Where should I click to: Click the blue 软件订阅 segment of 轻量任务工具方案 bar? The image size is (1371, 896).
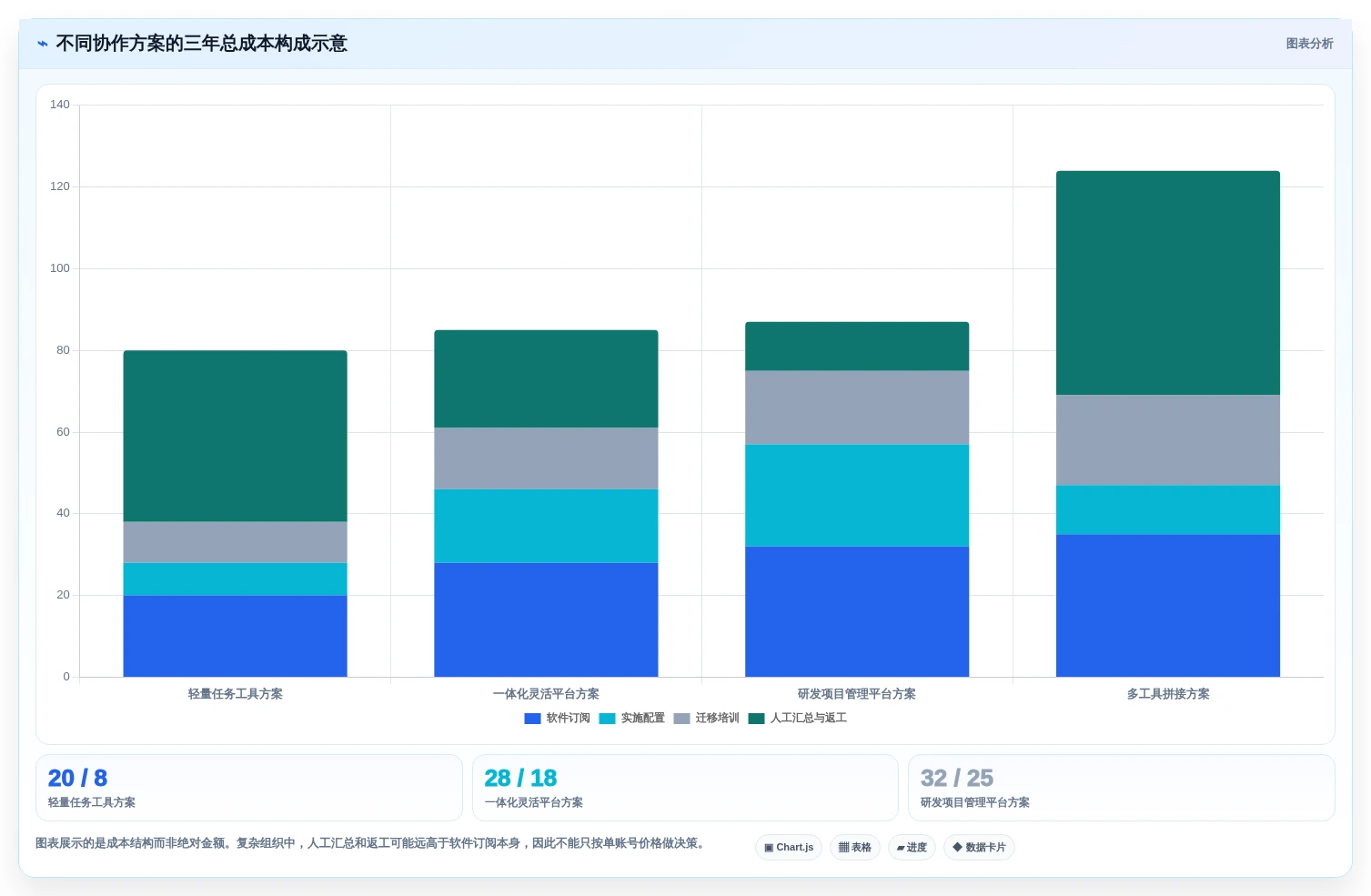pos(235,636)
